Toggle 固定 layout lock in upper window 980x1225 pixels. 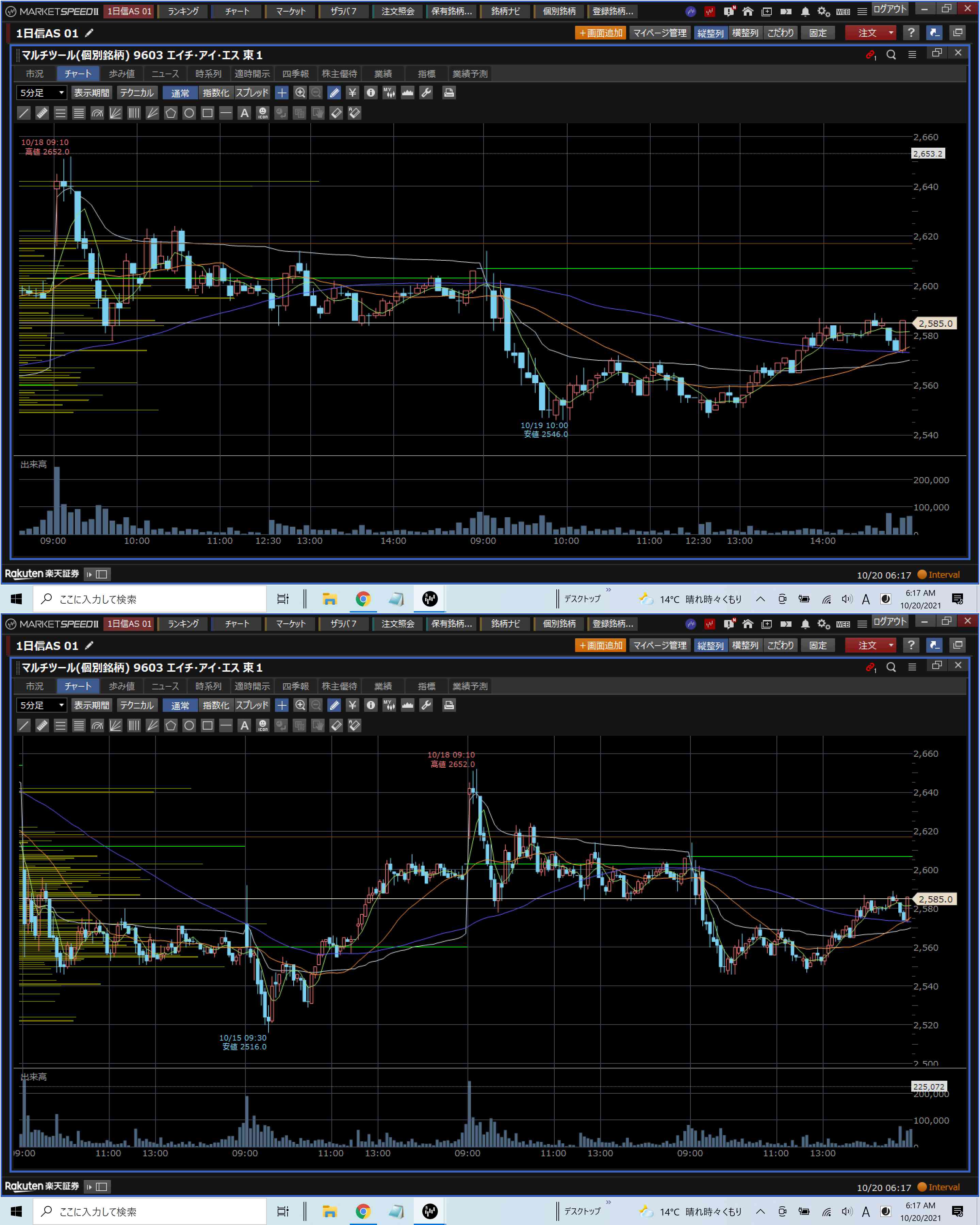[818, 33]
